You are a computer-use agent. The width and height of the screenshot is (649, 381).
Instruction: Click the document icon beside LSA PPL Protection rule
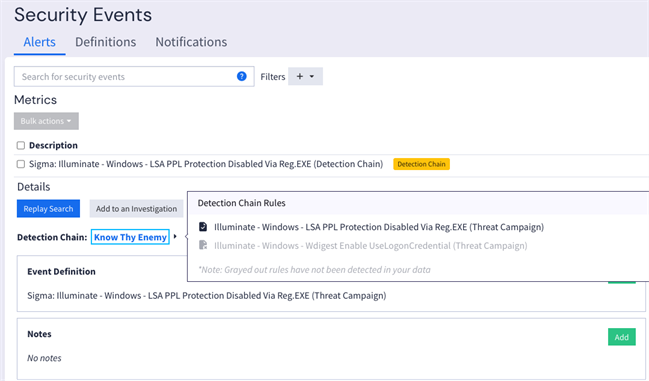pyautogui.click(x=203, y=227)
